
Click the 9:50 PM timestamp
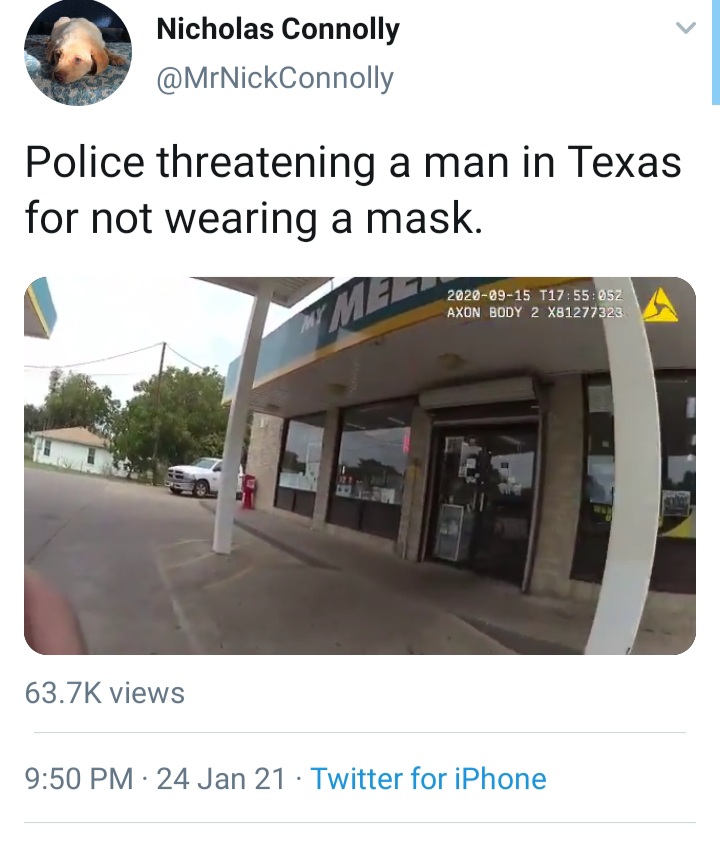79,779
